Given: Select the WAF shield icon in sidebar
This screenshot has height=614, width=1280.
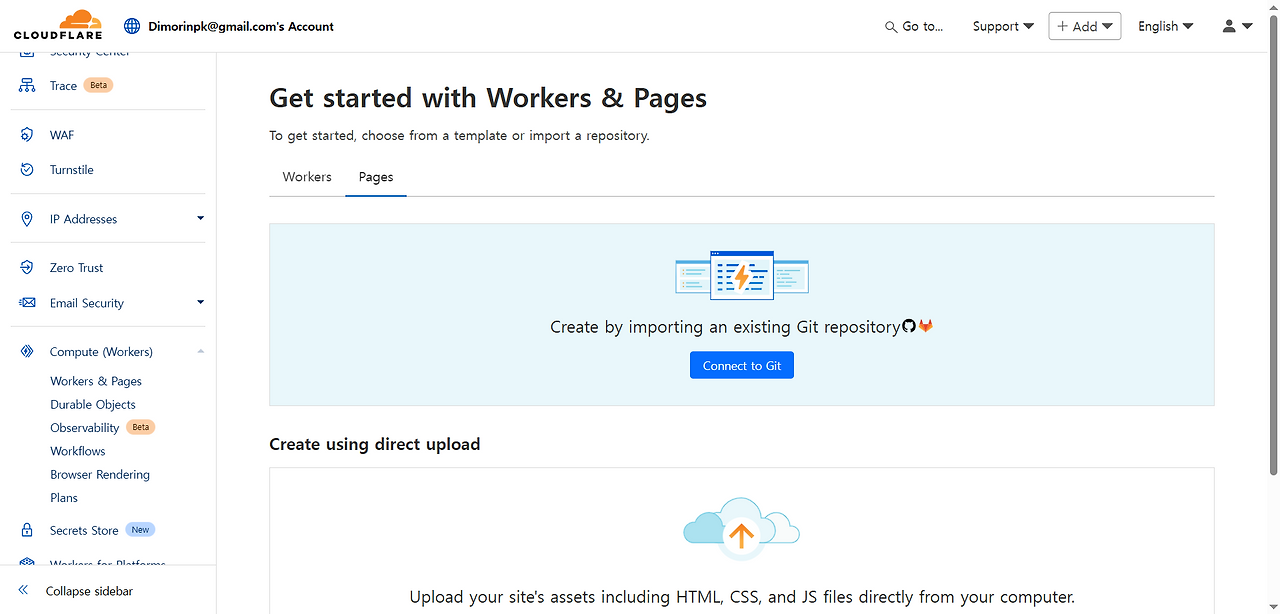Looking at the screenshot, I should [x=27, y=134].
